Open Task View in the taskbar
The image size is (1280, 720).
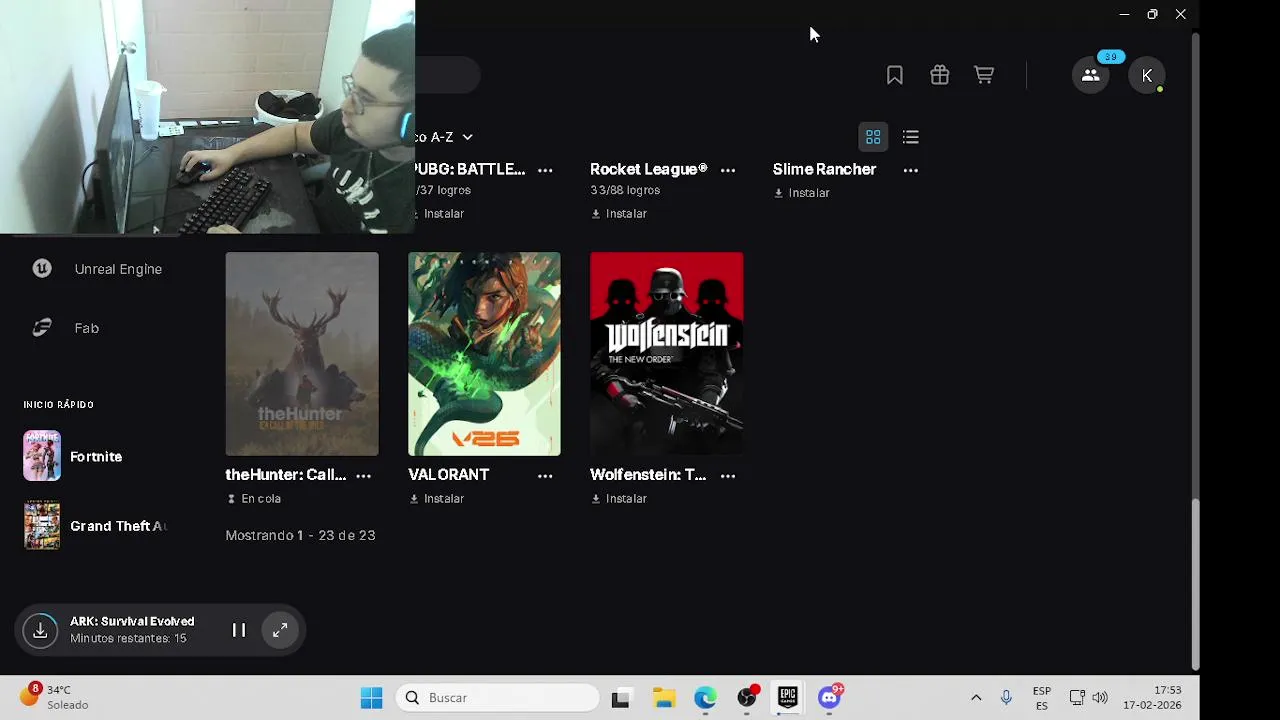point(620,698)
